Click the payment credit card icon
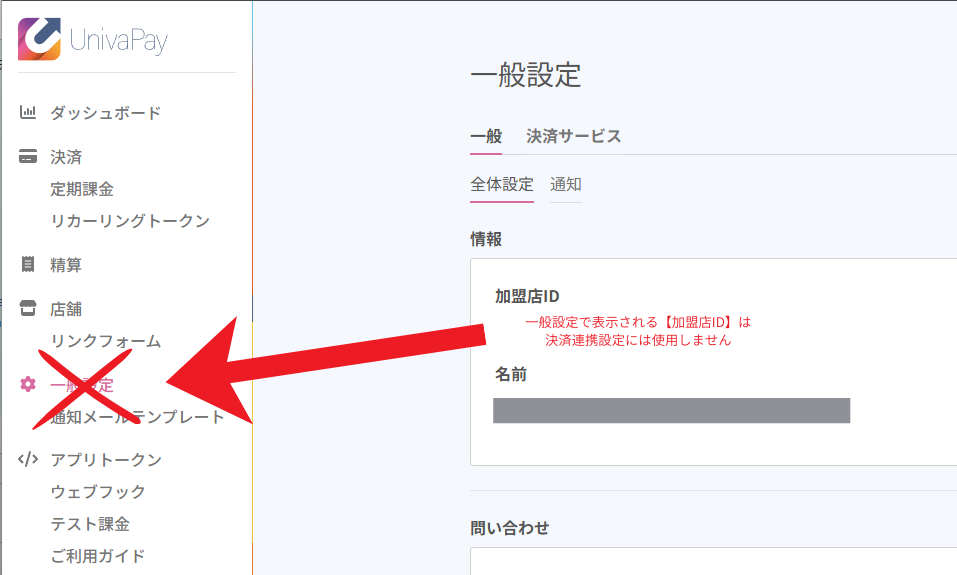 pyautogui.click(x=28, y=157)
